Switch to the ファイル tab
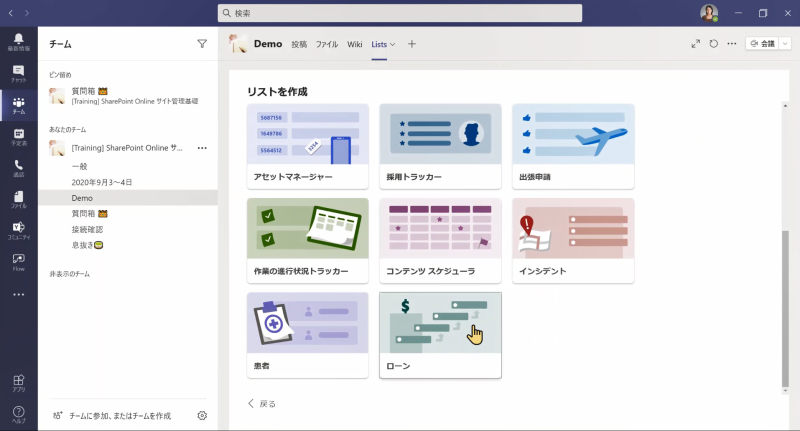Viewport: 800px width, 431px height. pos(327,44)
